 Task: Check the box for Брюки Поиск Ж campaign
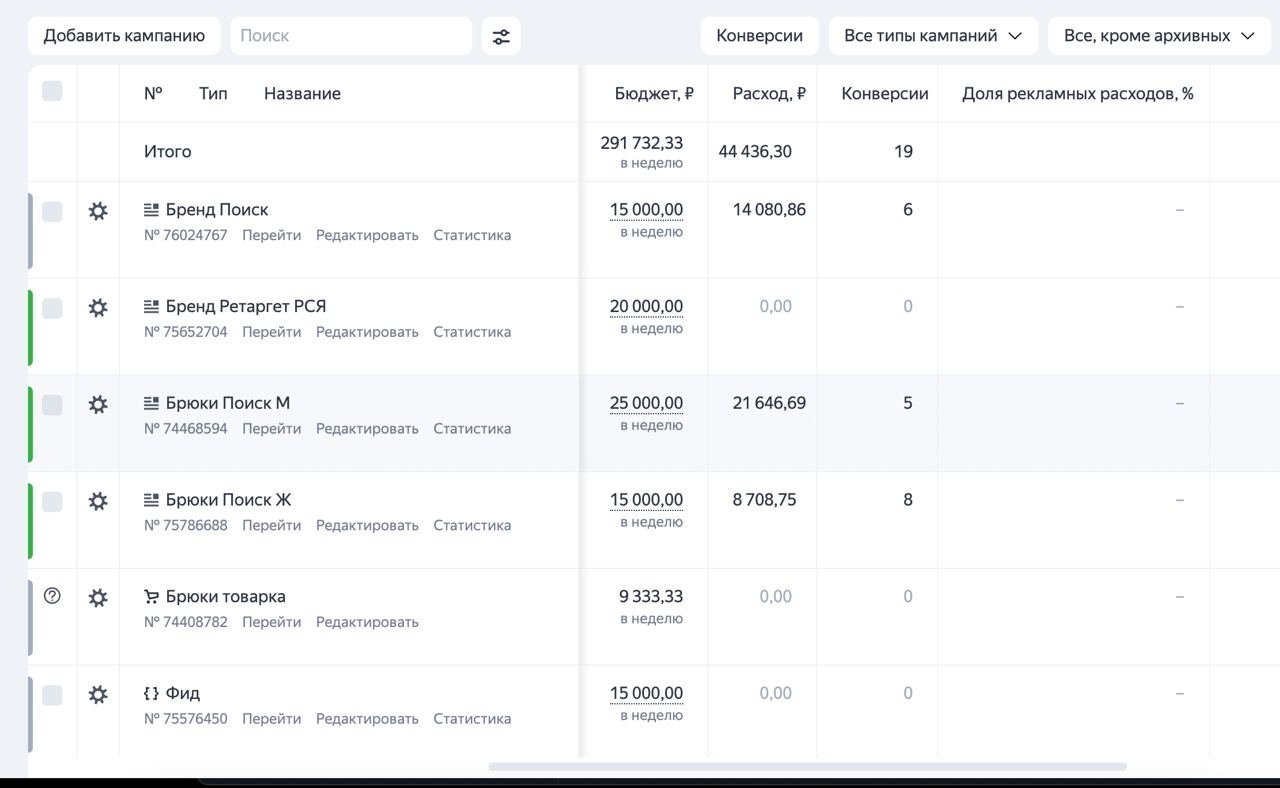pos(52,501)
